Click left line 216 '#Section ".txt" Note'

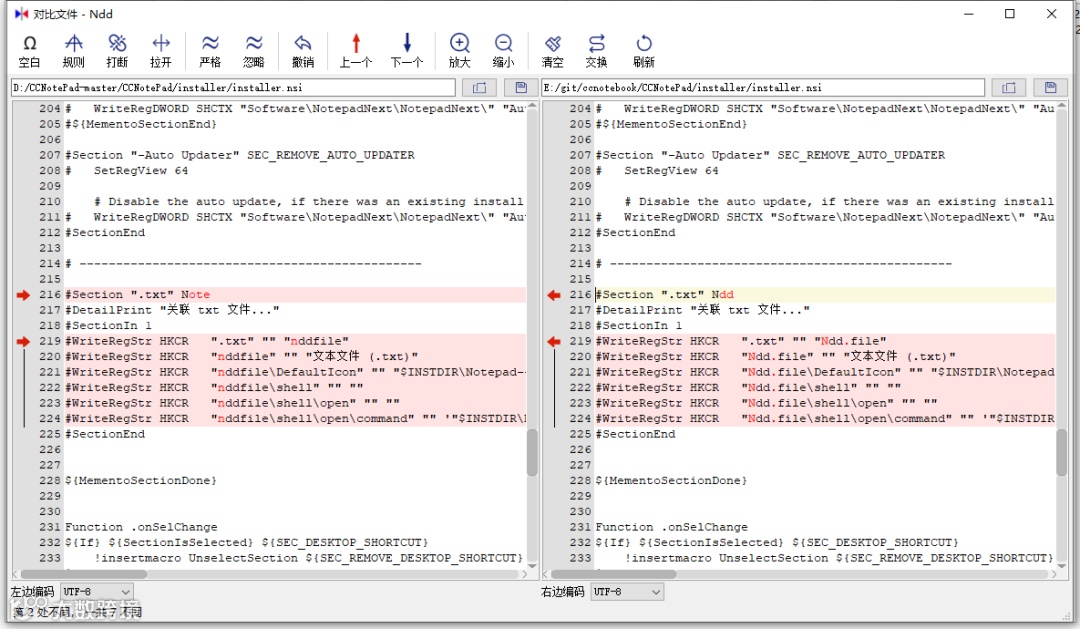pyautogui.click(x=138, y=295)
